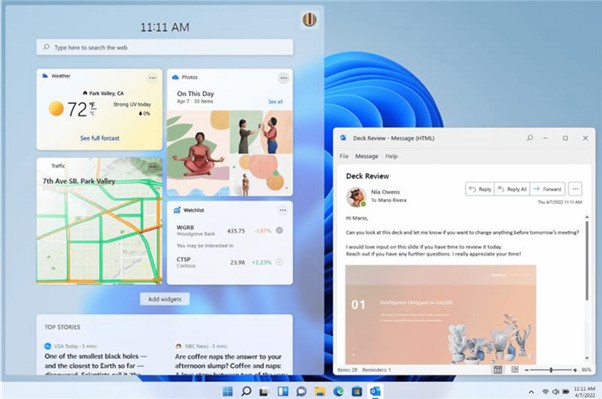
Task: Open taskbar Search magnifier icon
Action: [246, 391]
